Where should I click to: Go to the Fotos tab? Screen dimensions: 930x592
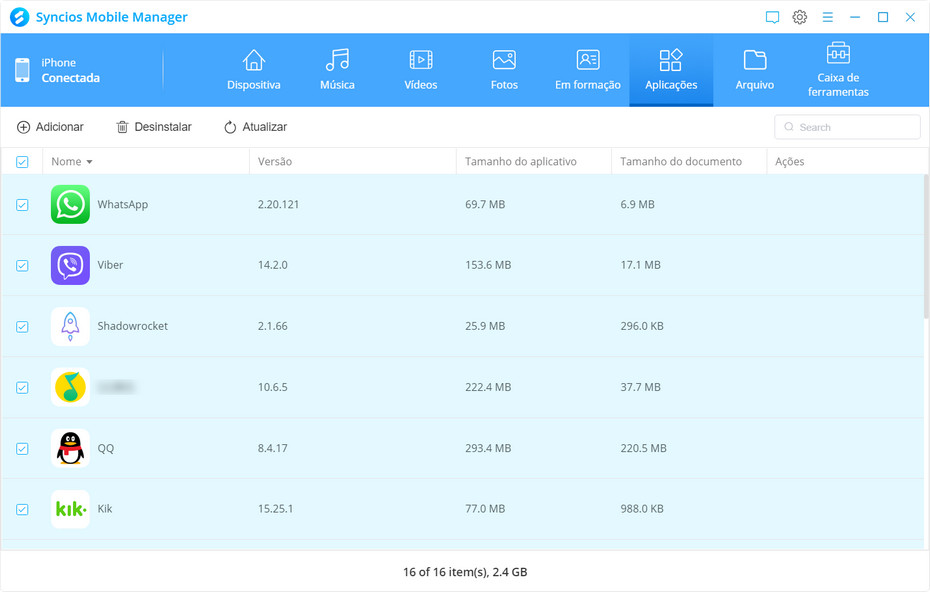pos(504,70)
